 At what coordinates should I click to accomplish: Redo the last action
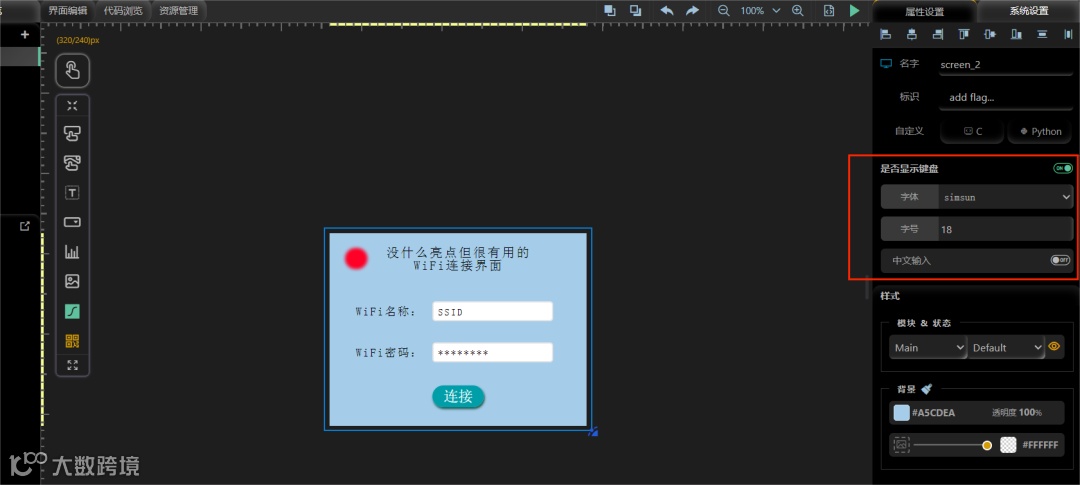coord(692,10)
